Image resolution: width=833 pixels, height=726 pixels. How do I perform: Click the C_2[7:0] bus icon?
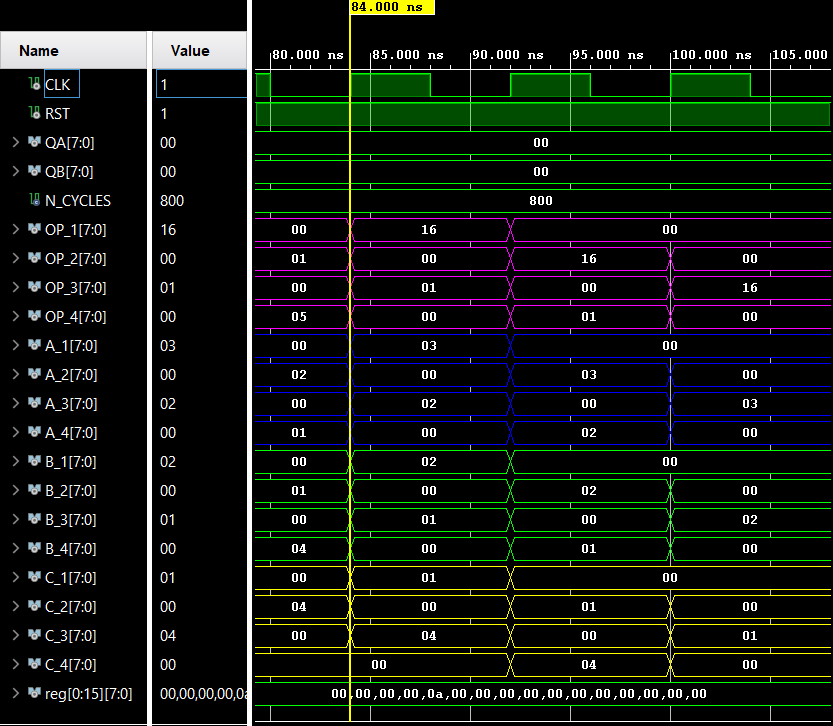[x=35, y=606]
